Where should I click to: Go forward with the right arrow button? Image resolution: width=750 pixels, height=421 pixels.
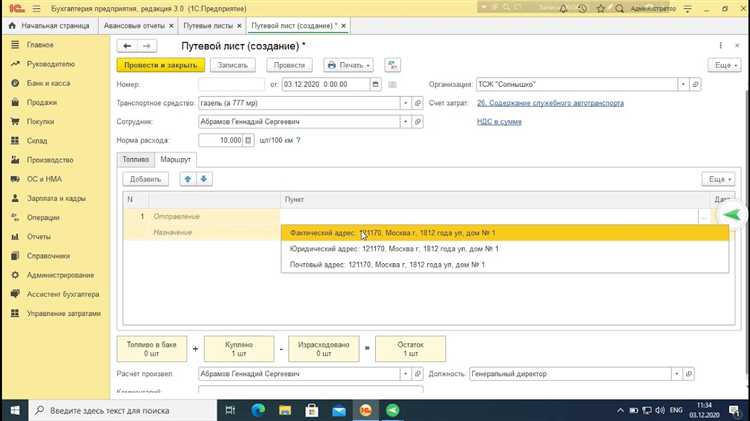pos(146,46)
